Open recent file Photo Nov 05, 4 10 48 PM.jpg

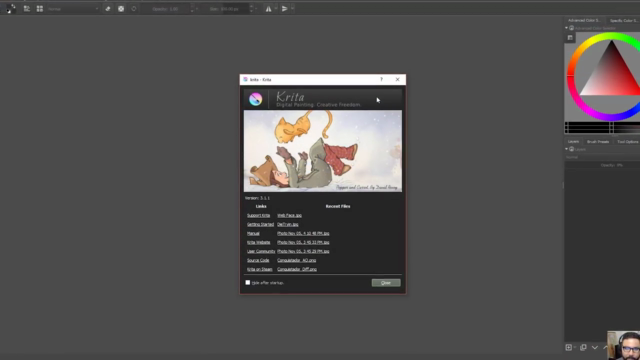tap(303, 233)
